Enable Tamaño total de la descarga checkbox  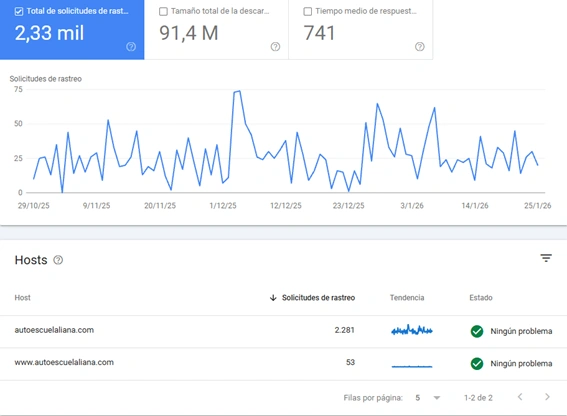coord(163,12)
